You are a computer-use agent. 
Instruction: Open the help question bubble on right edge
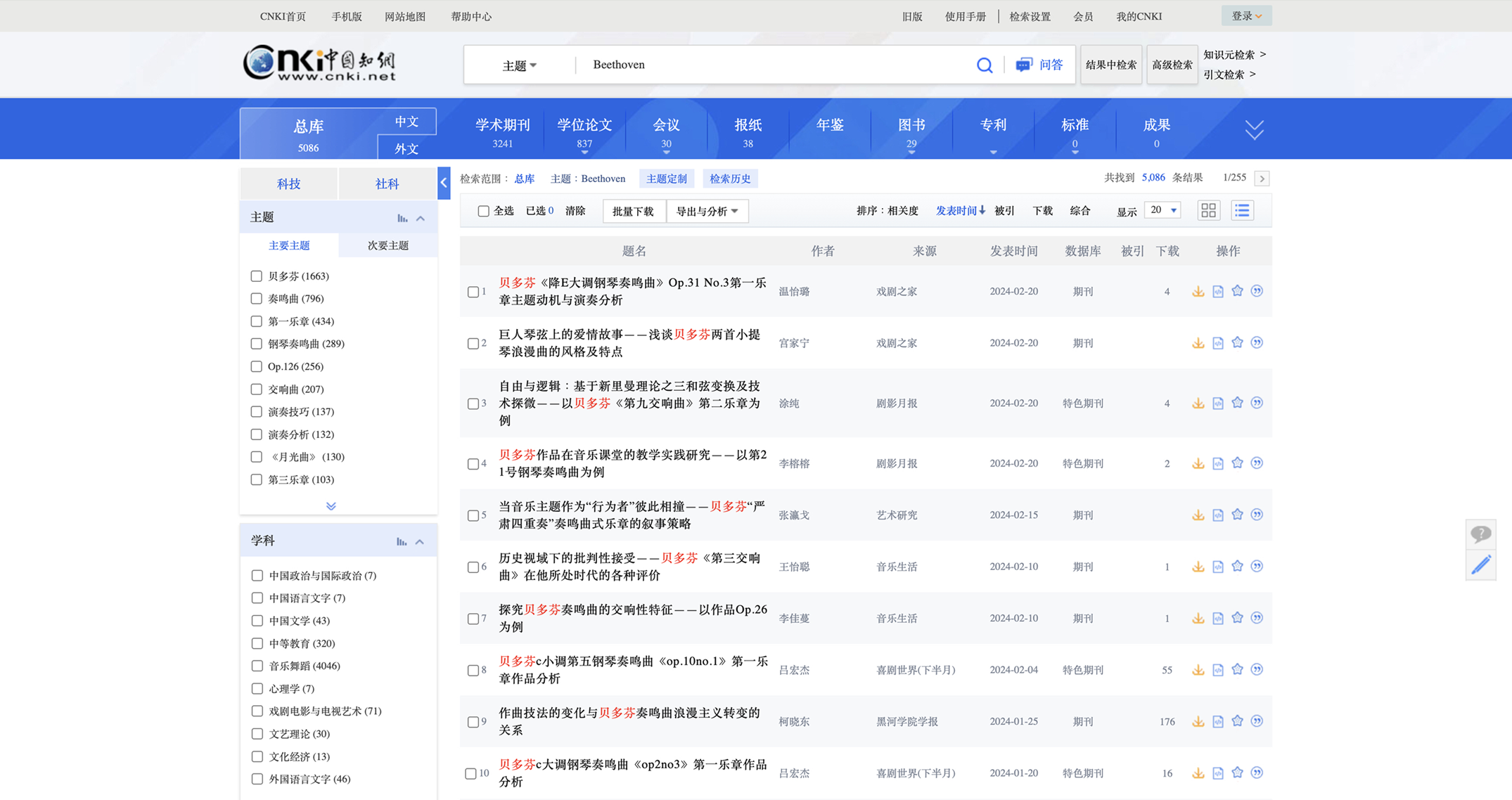(1480, 534)
